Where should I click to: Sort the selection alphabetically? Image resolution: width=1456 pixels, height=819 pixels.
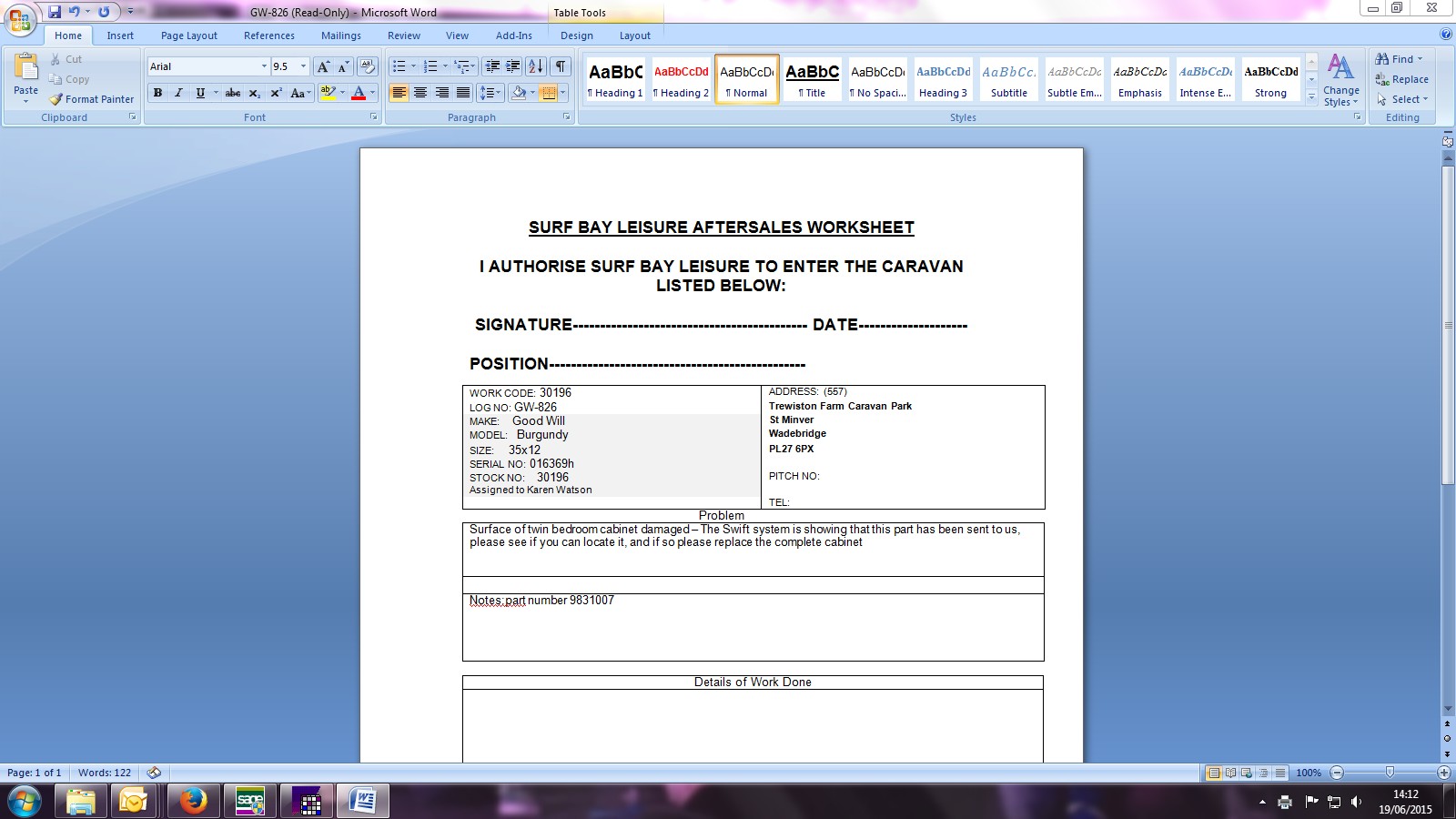point(536,66)
